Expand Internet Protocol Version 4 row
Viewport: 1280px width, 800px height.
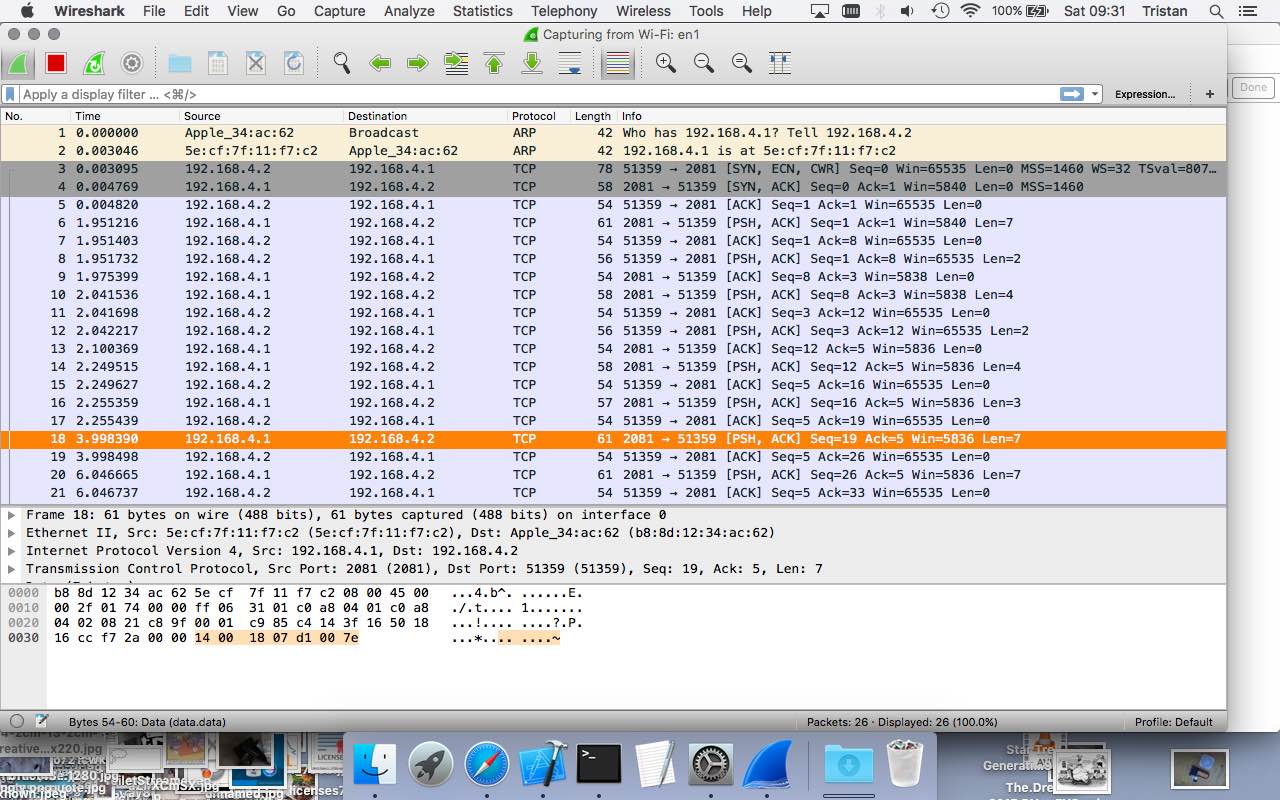click(12, 551)
